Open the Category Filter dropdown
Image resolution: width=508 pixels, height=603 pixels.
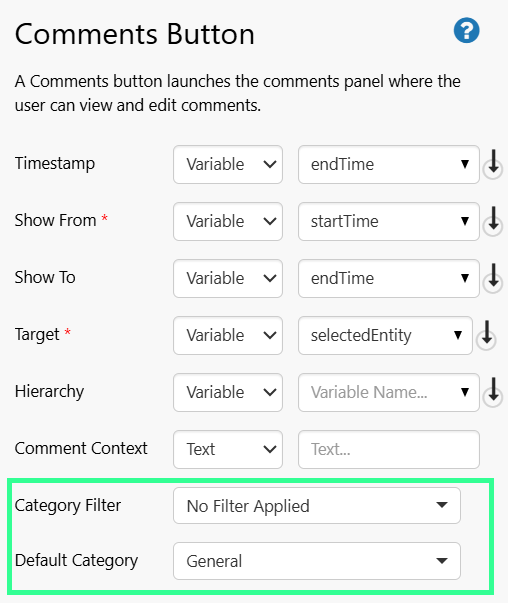tap(317, 506)
